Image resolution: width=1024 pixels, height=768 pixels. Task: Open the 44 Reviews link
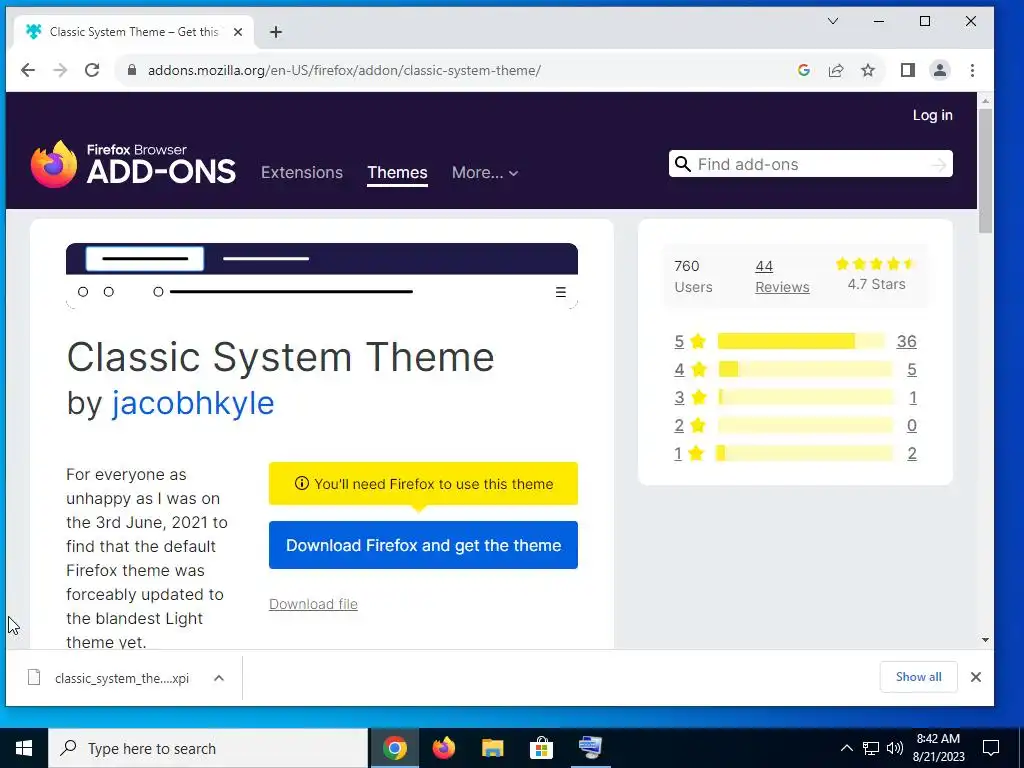tap(782, 276)
